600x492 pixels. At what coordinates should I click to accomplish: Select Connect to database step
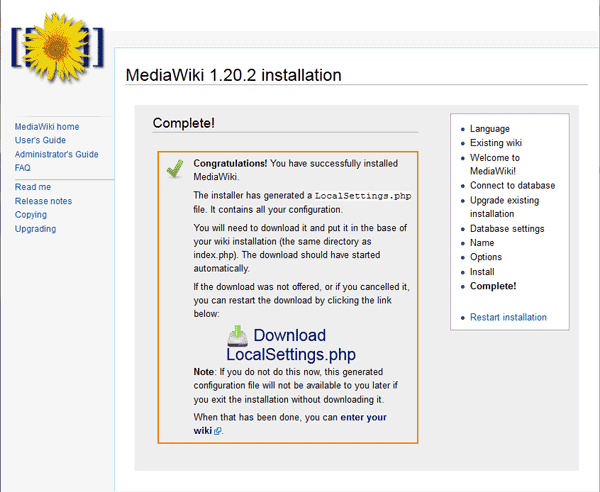pos(512,186)
